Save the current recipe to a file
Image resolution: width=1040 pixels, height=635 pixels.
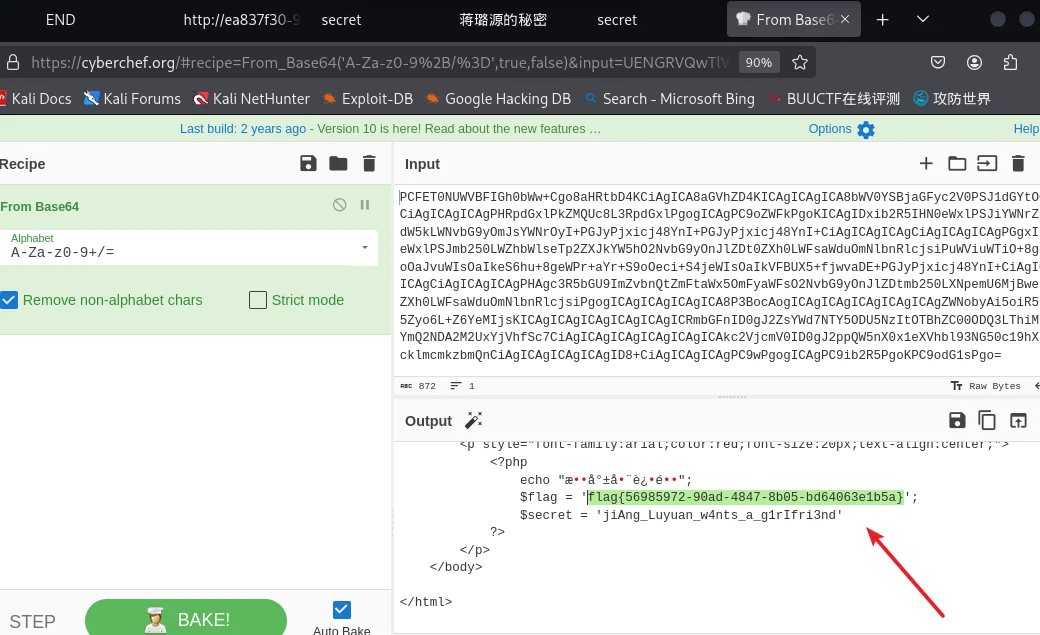308,163
